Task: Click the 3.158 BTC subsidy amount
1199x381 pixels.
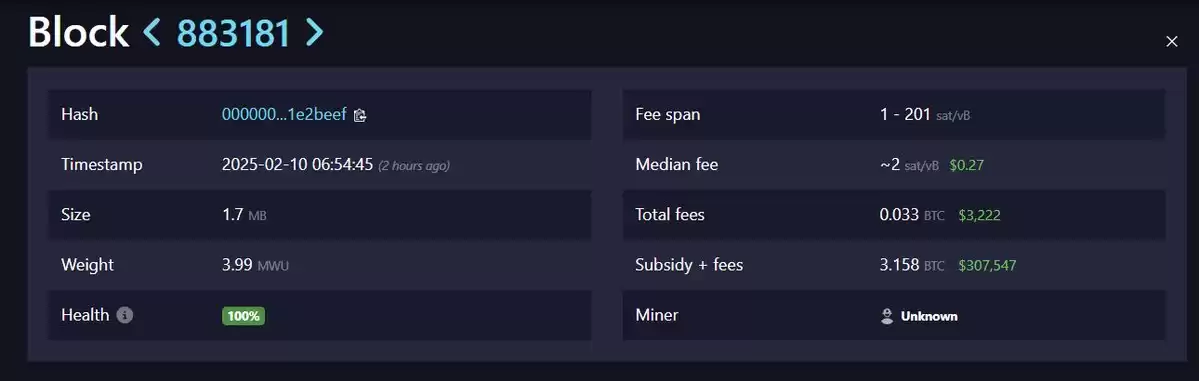Action: point(912,265)
